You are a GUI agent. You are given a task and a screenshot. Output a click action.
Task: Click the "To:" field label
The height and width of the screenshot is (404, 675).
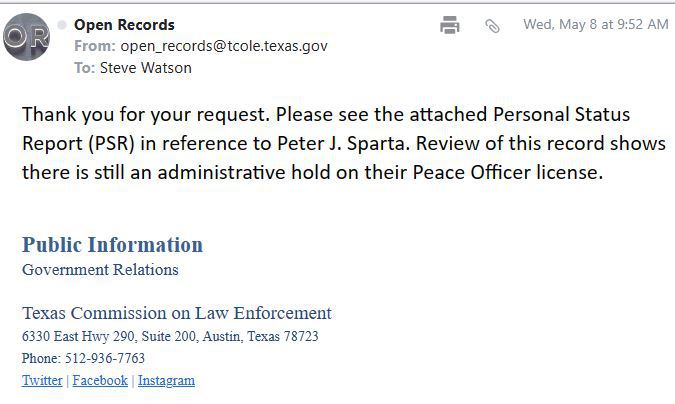coord(84,68)
